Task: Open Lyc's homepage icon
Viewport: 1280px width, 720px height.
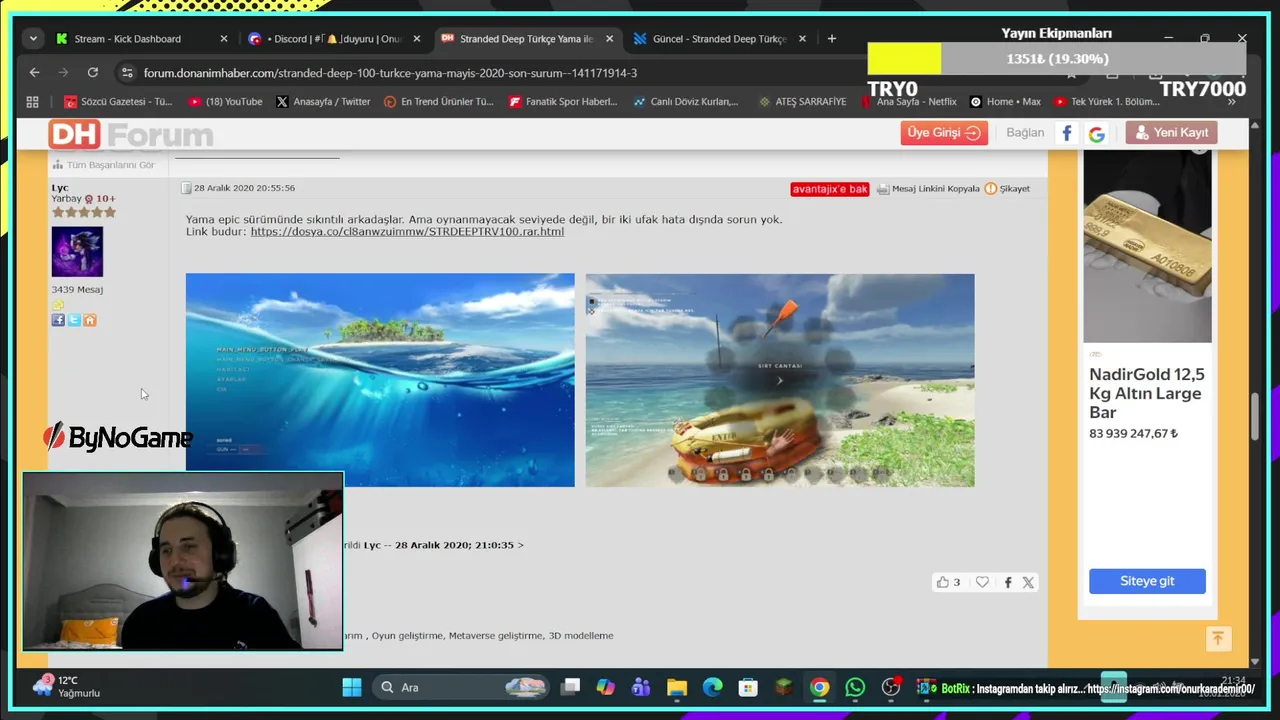Action: tap(90, 320)
